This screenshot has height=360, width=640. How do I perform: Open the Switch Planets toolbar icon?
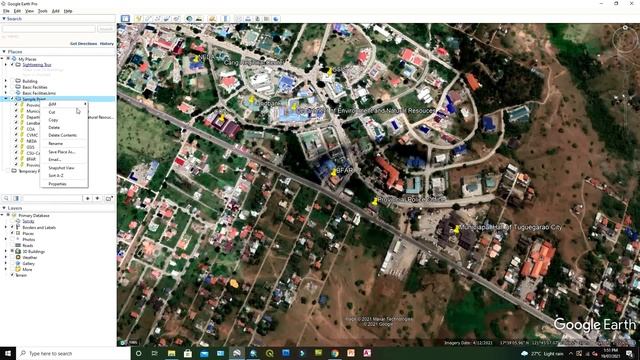212,19
